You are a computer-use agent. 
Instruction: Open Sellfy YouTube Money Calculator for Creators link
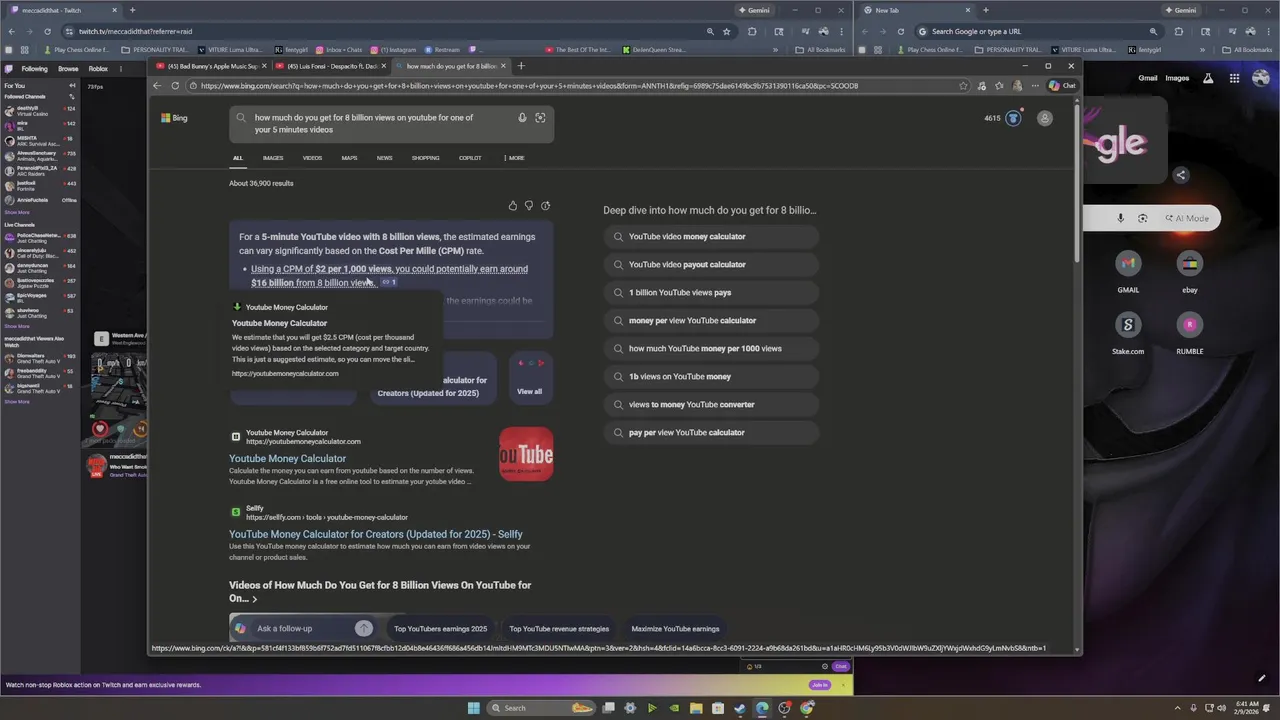pyautogui.click(x=376, y=534)
